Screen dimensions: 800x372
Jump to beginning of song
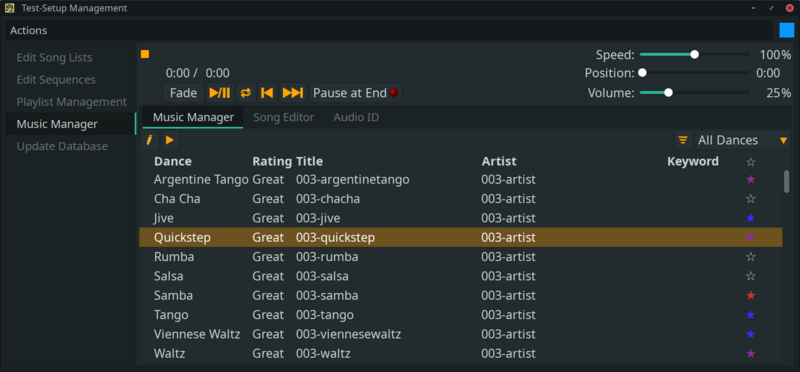(x=267, y=93)
